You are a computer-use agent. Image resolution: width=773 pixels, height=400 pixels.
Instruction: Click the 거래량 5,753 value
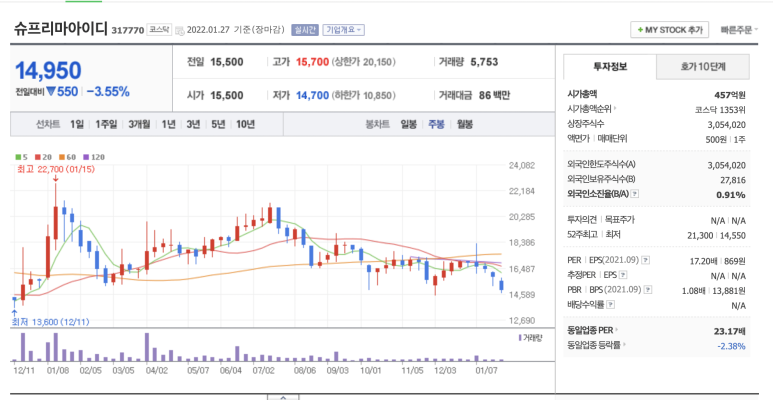[x=484, y=62]
